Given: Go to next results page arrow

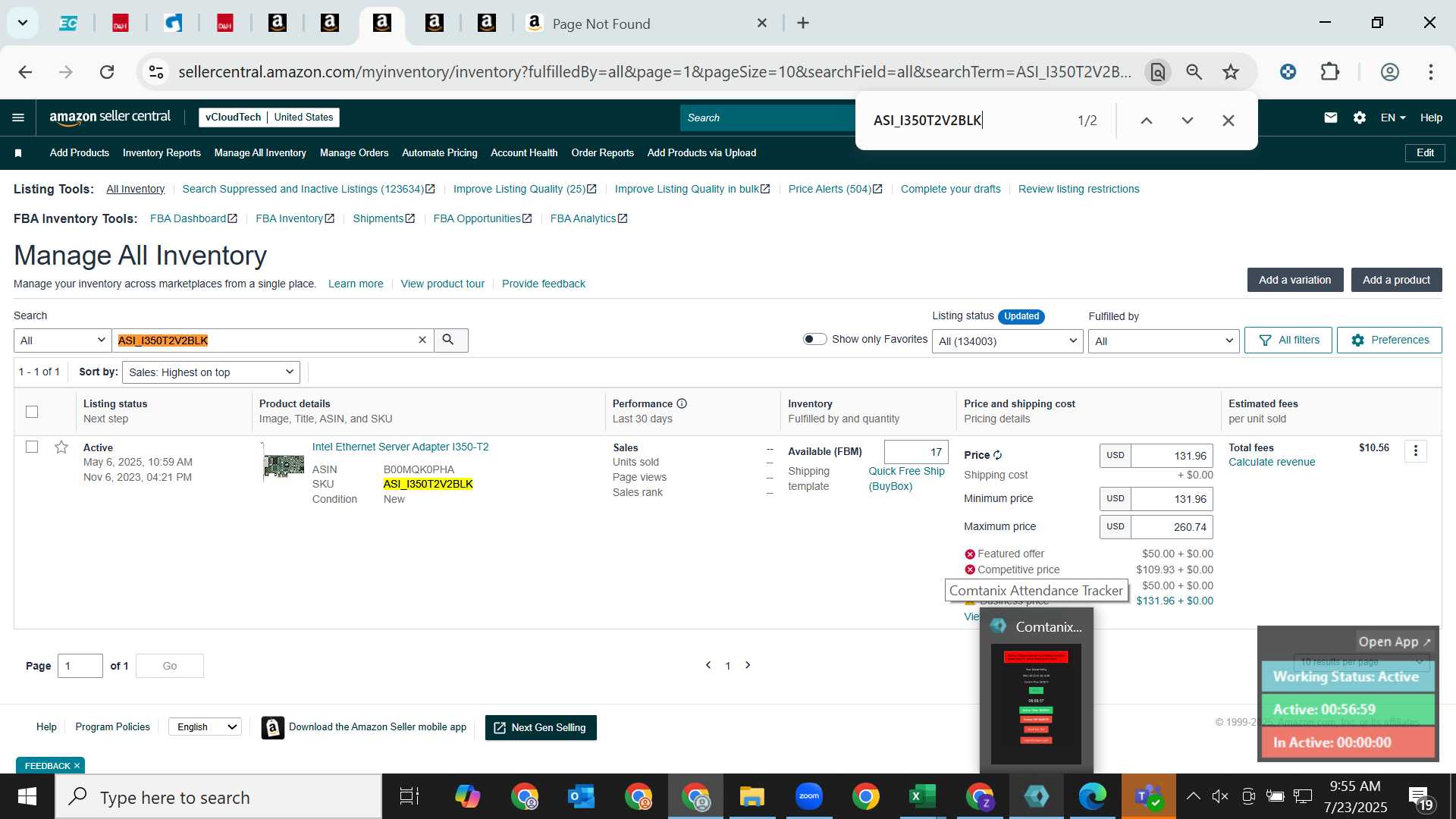Looking at the screenshot, I should tap(748, 665).
